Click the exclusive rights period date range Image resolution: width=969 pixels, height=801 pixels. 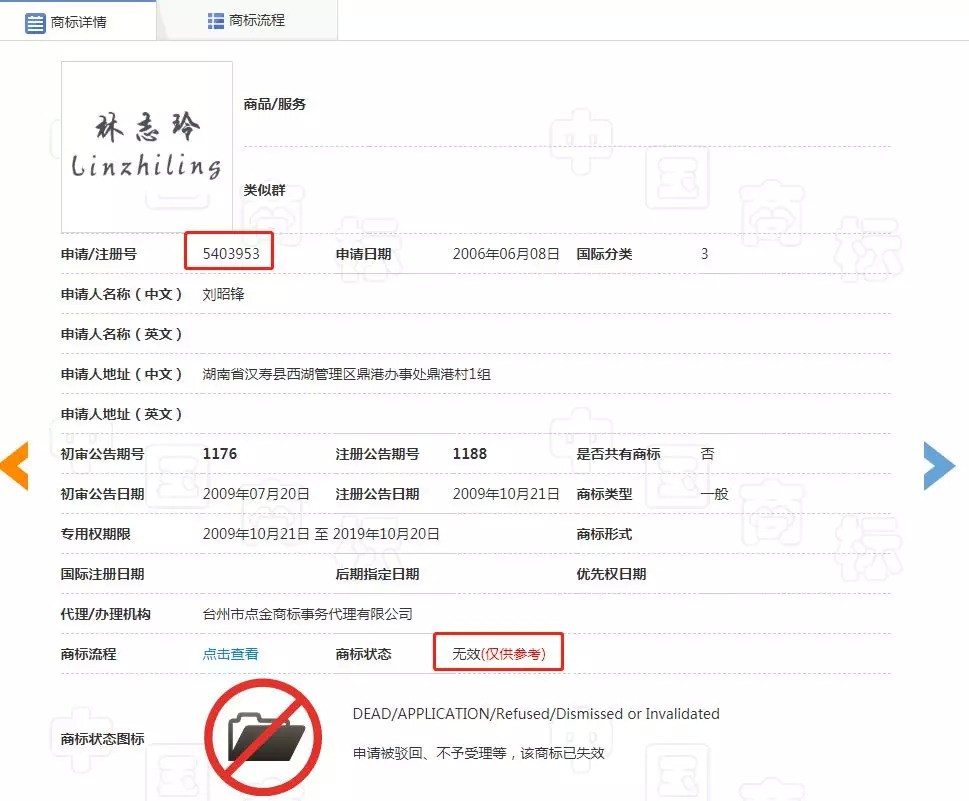[x=321, y=534]
